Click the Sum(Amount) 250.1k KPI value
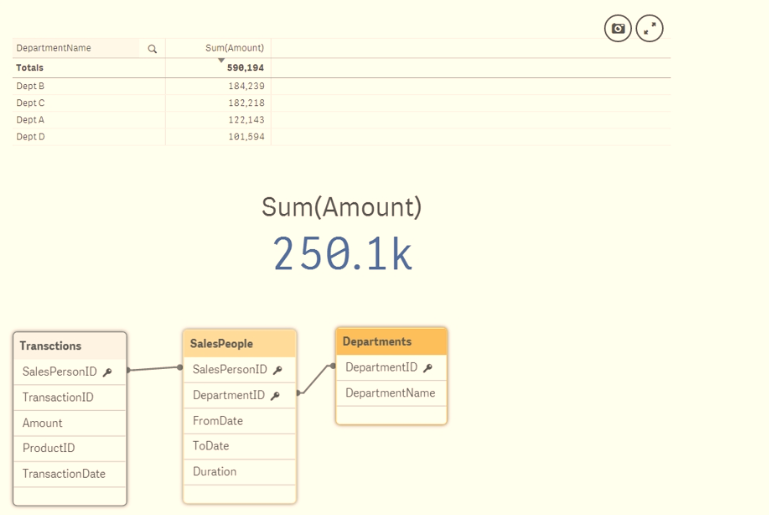Image resolution: width=769 pixels, height=515 pixels. click(342, 255)
